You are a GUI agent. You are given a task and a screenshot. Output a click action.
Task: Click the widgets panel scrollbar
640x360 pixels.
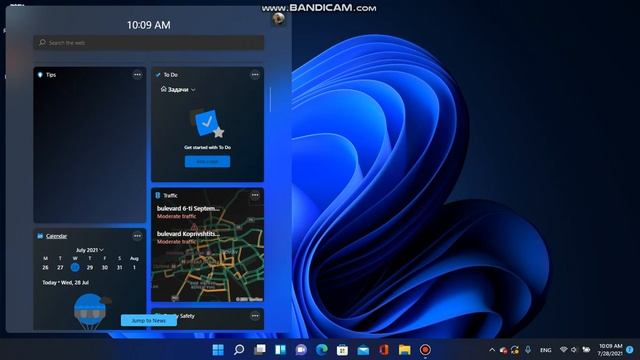tap(270, 99)
